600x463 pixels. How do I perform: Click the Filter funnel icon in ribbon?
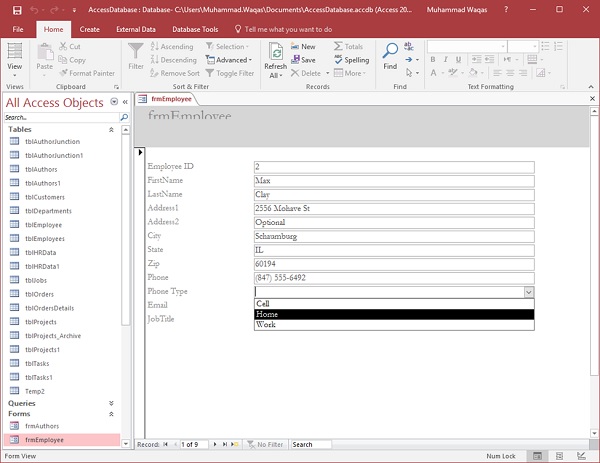[x=136, y=51]
